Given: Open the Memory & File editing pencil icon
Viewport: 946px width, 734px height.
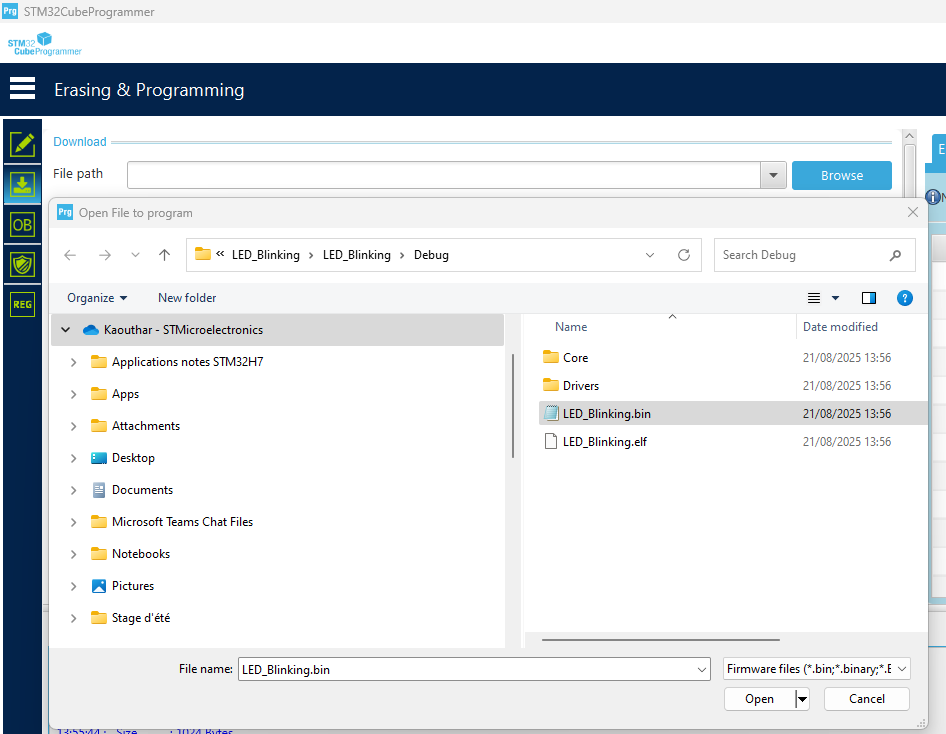Looking at the screenshot, I should [22, 144].
